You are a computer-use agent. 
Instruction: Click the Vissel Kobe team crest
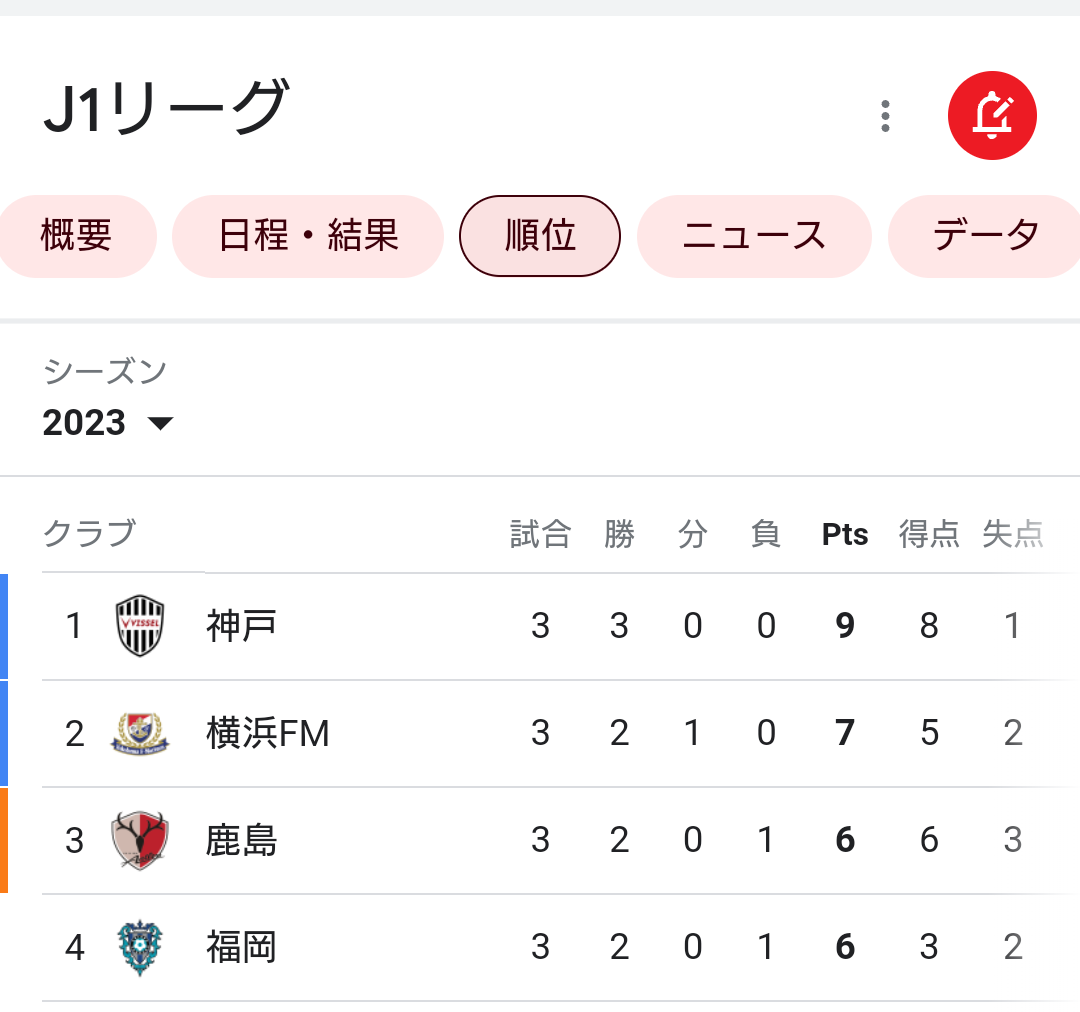click(140, 626)
